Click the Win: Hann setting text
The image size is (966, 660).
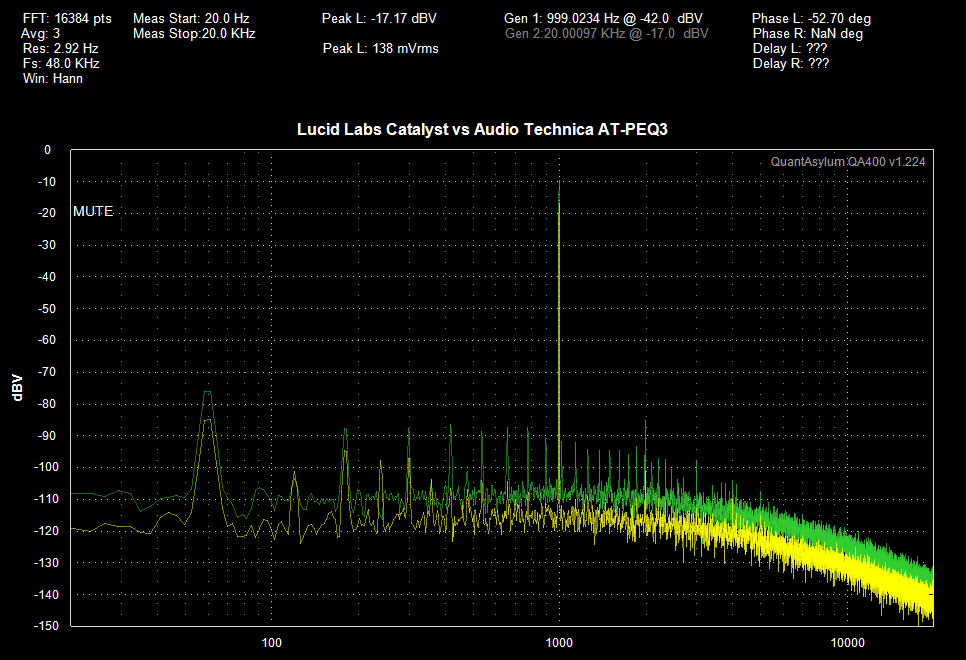click(x=53, y=78)
